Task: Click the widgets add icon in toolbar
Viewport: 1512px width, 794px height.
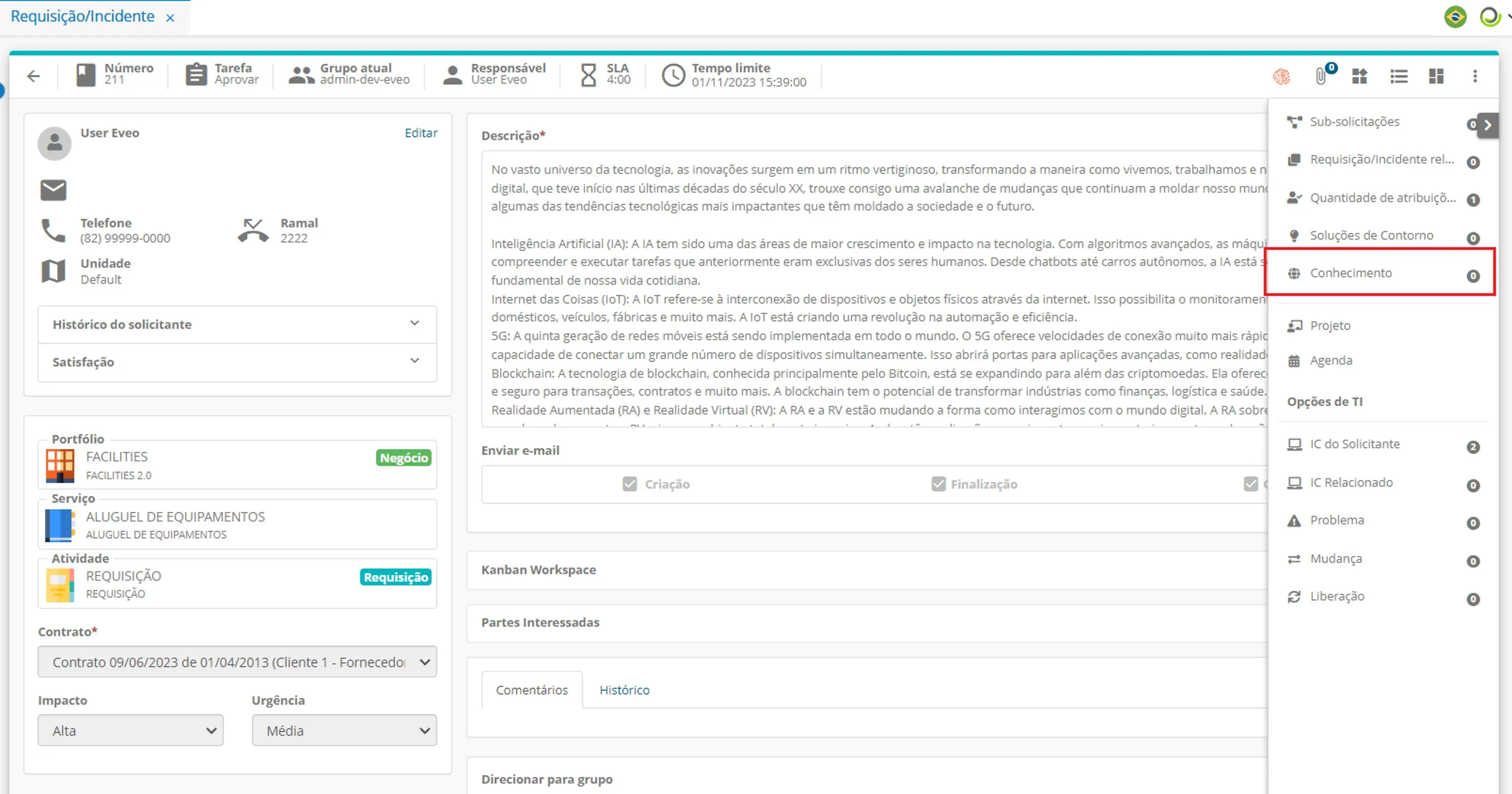Action: coord(1359,76)
